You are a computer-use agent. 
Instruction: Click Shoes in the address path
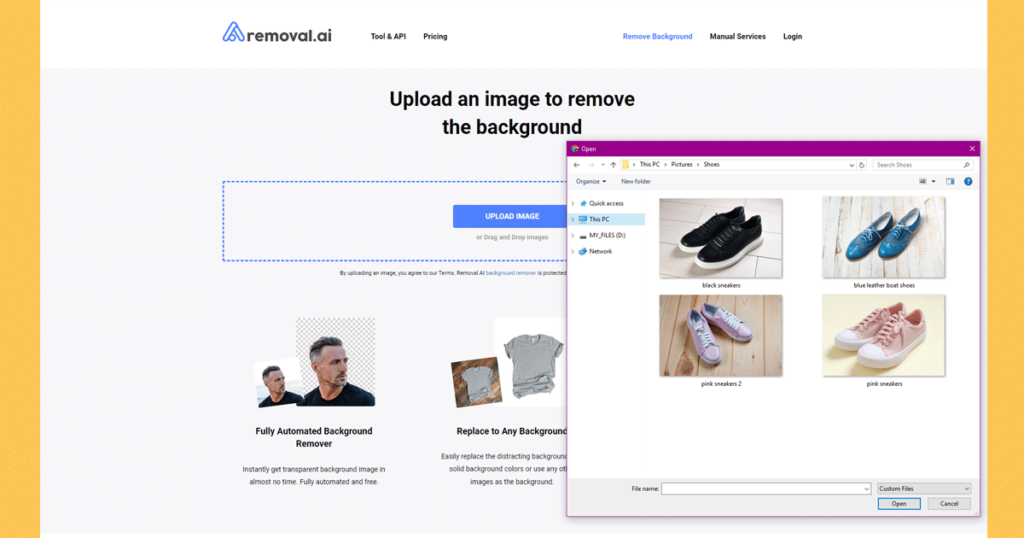pyautogui.click(x=711, y=165)
